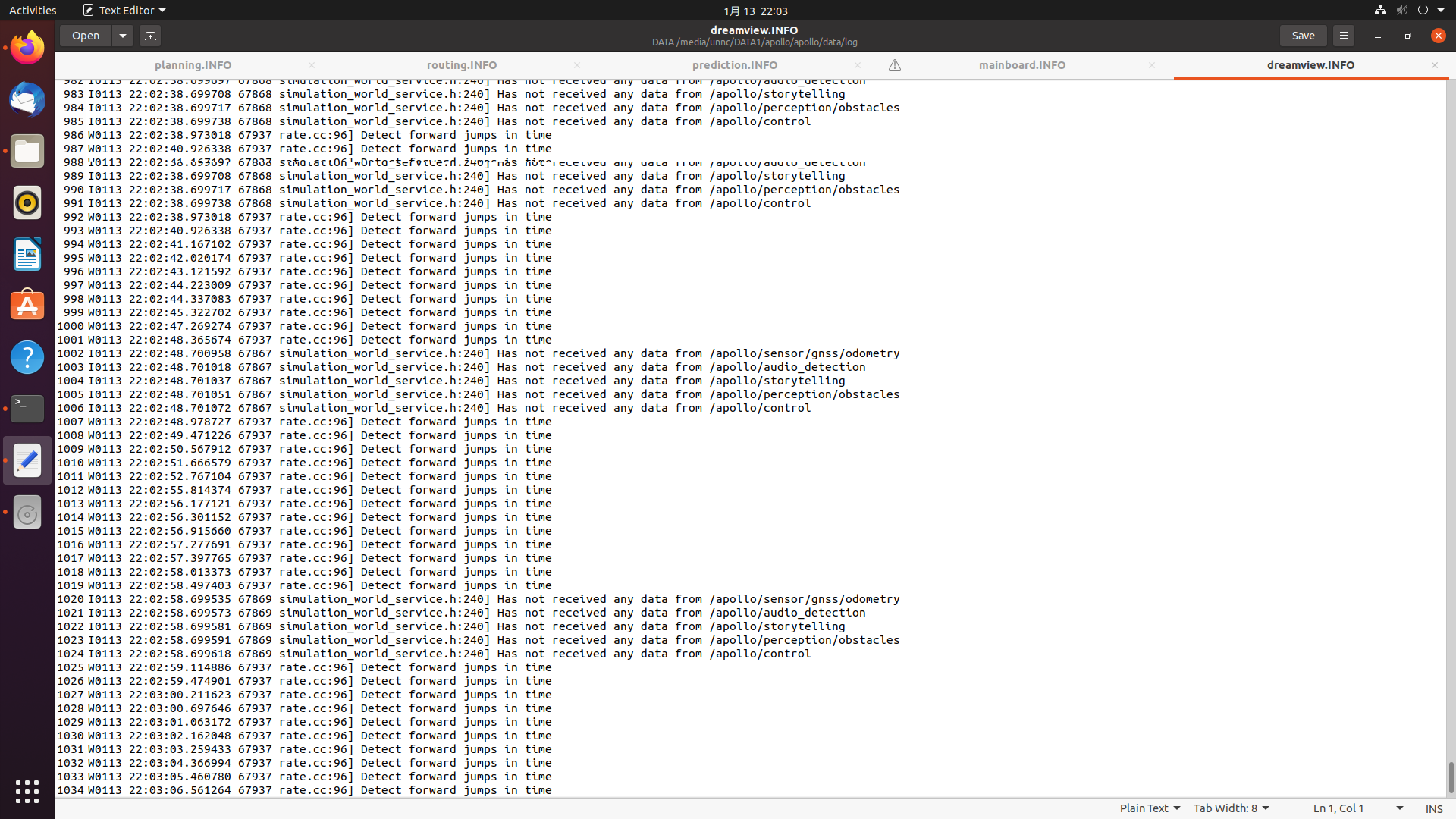Launch the Terminal from the dock
Screen dimensions: 1456x819
click(27, 409)
